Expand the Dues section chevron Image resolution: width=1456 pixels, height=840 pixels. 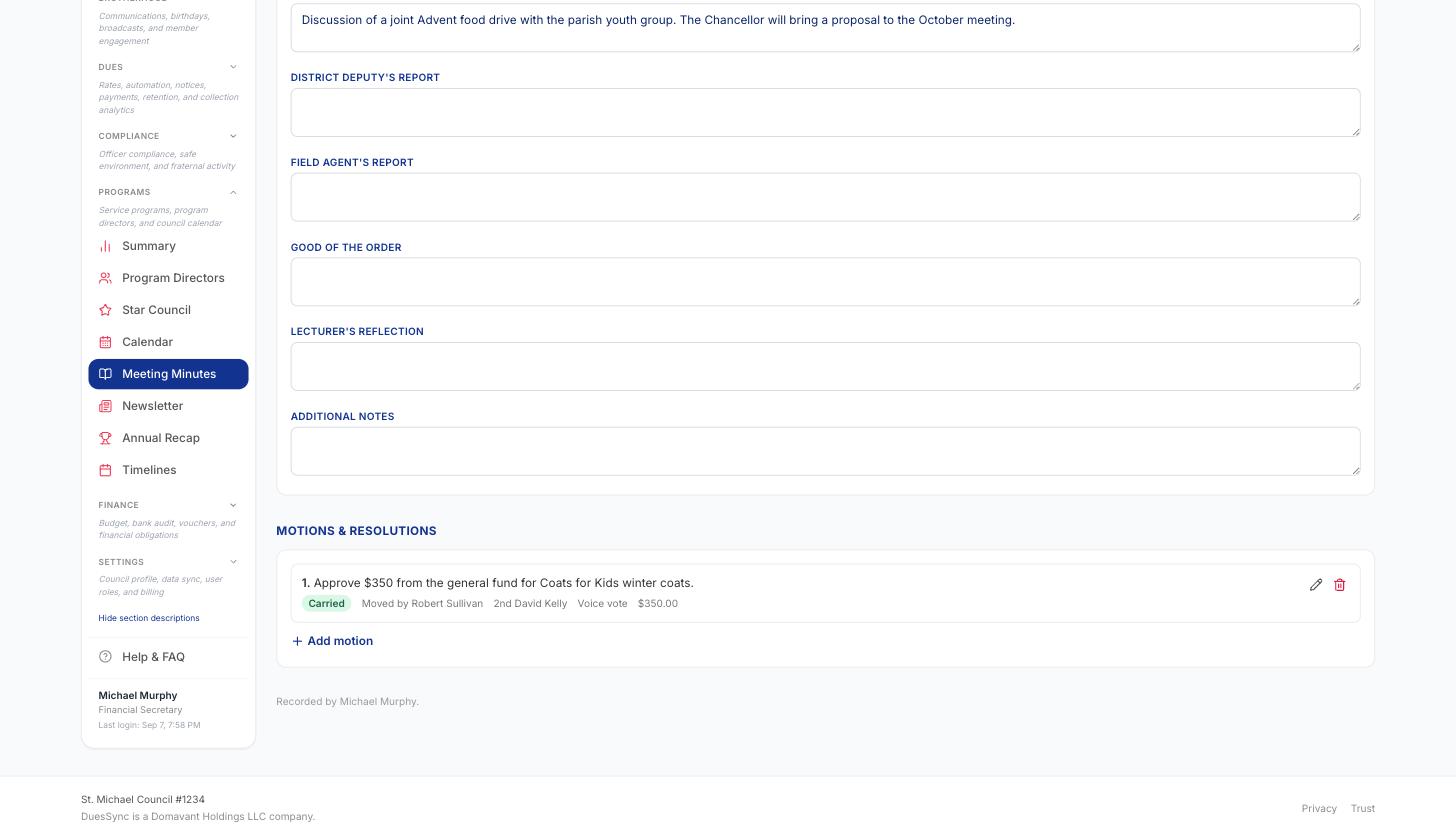tap(233, 67)
